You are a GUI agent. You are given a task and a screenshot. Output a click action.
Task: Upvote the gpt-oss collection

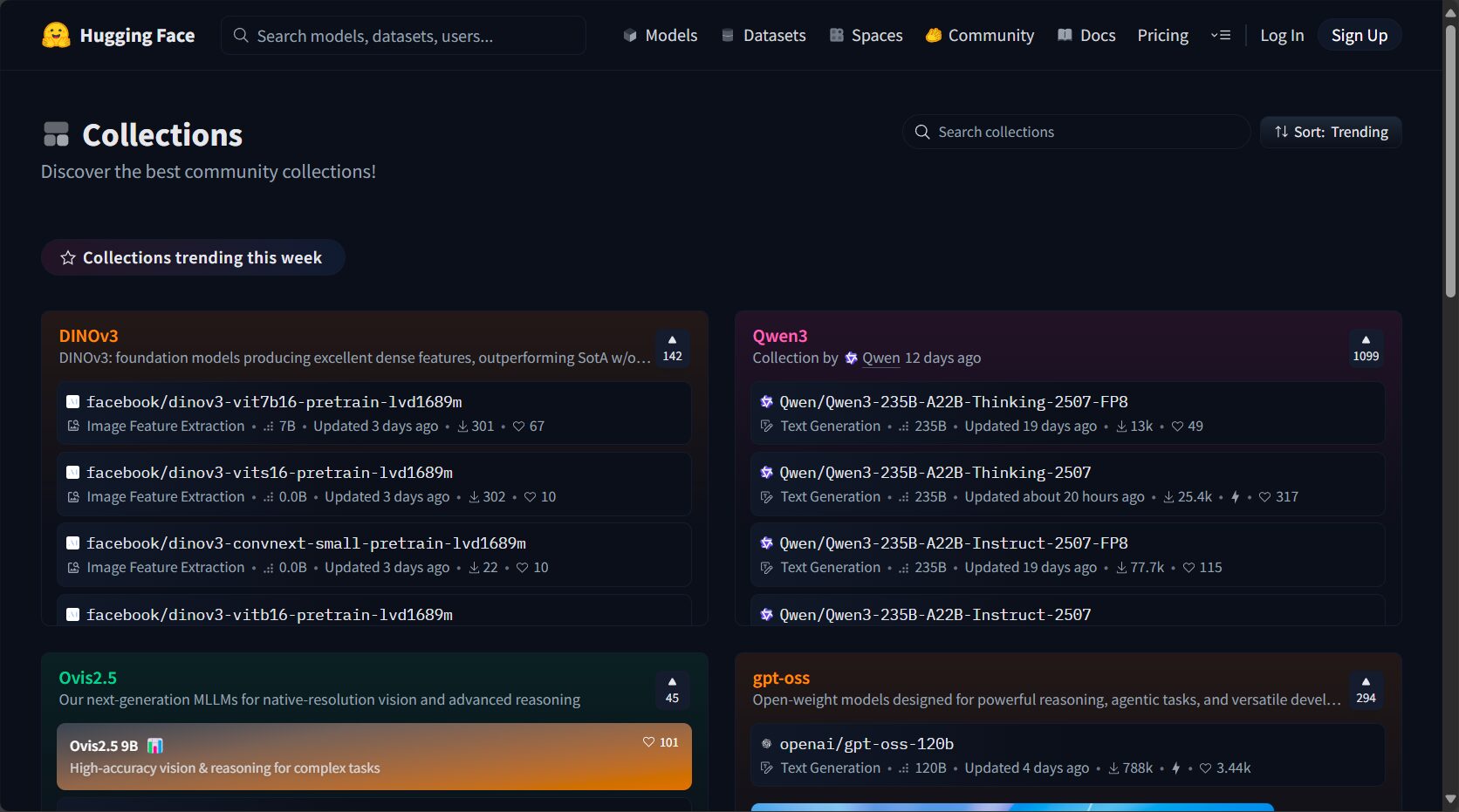pos(1366,690)
